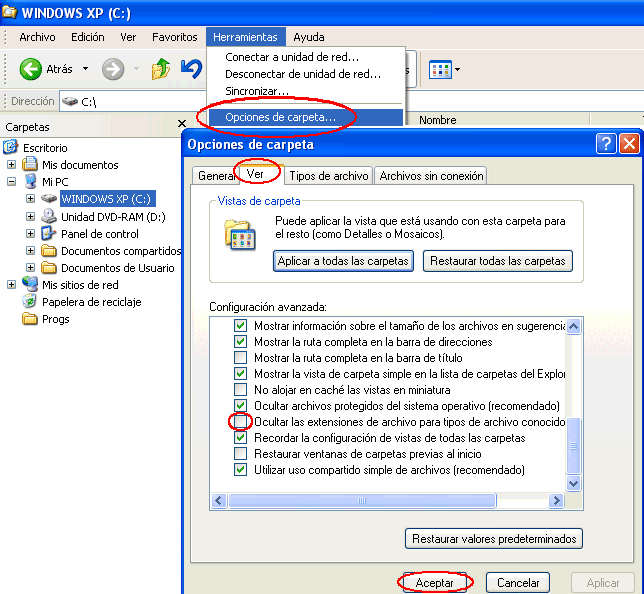Select Unidad DVD-RAM (D:) drive icon
This screenshot has width=644, height=594.
pos(49,217)
